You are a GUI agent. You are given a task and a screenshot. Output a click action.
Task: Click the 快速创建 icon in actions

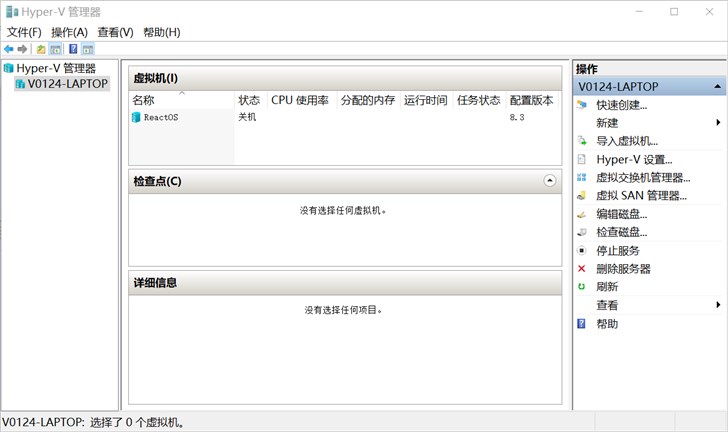(x=581, y=105)
